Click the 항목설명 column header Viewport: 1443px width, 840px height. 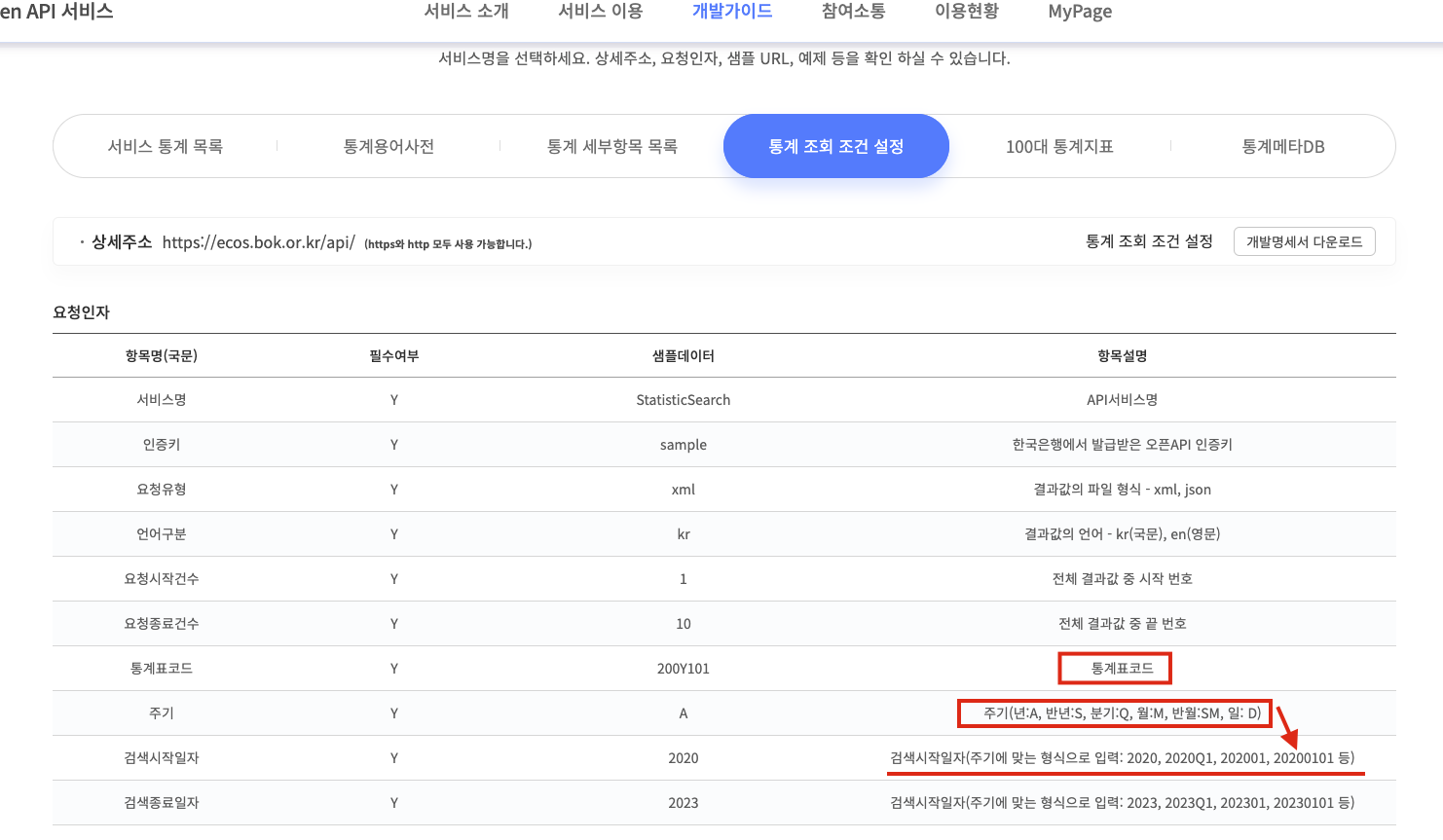(x=1123, y=356)
